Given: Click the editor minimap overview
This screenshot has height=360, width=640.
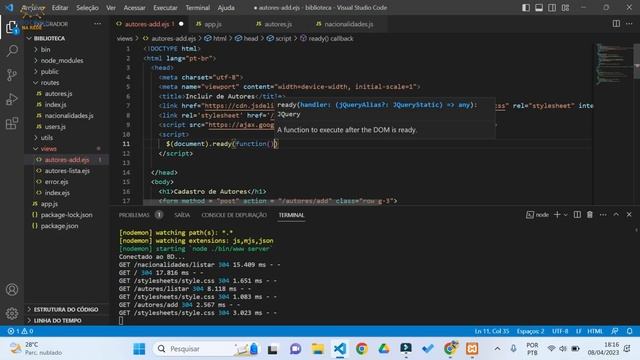Looking at the screenshot, I should 612,63.
